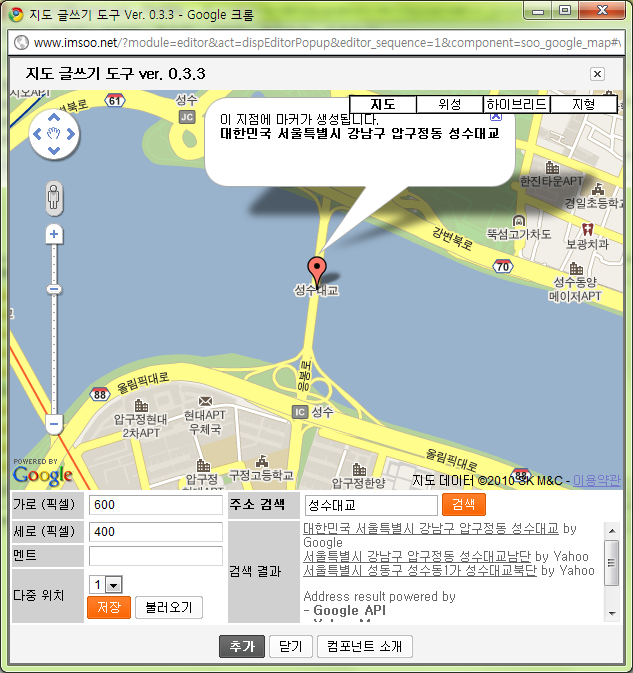Click the 현대APT 우체국 envelope icon
This screenshot has width=633, height=673.
(205, 401)
